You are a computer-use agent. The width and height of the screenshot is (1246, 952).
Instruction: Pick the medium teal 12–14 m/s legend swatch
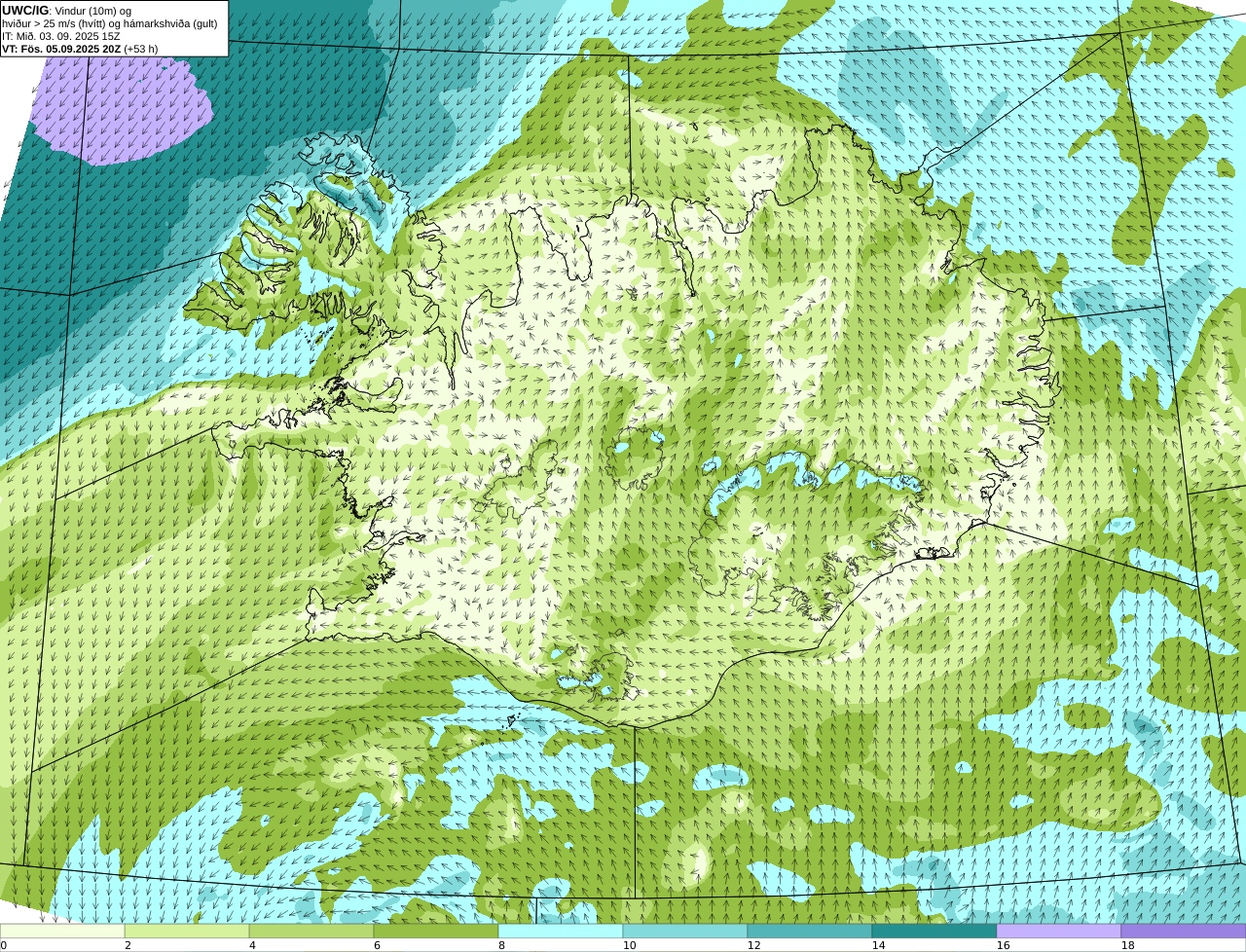point(810,931)
